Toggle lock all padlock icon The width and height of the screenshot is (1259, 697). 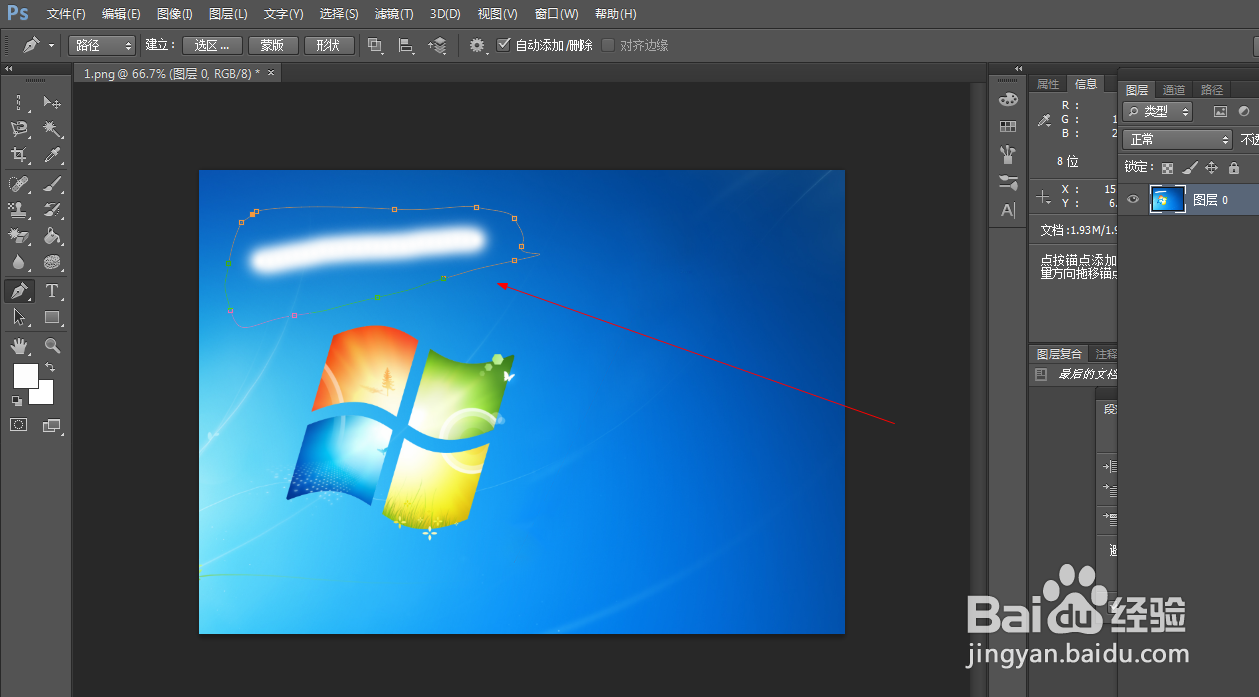click(1234, 168)
